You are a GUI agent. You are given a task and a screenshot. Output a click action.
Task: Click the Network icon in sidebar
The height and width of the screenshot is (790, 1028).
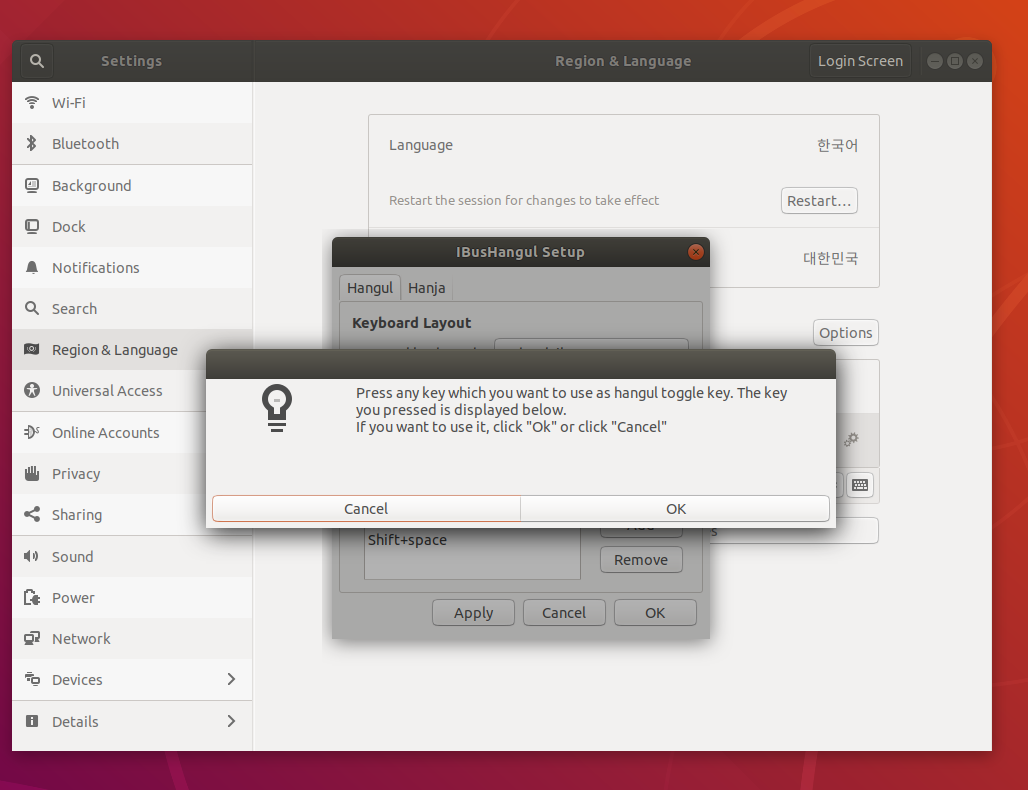pos(31,638)
